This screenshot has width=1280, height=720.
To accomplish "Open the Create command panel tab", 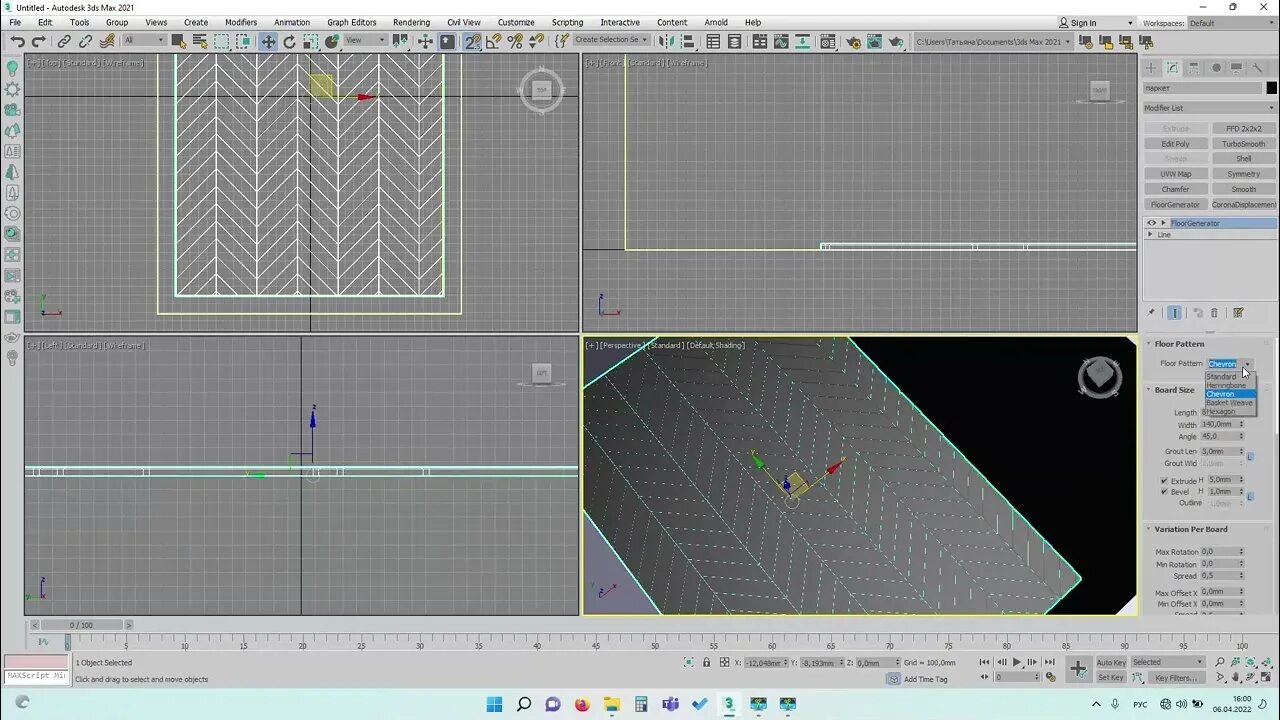I will [1151, 68].
